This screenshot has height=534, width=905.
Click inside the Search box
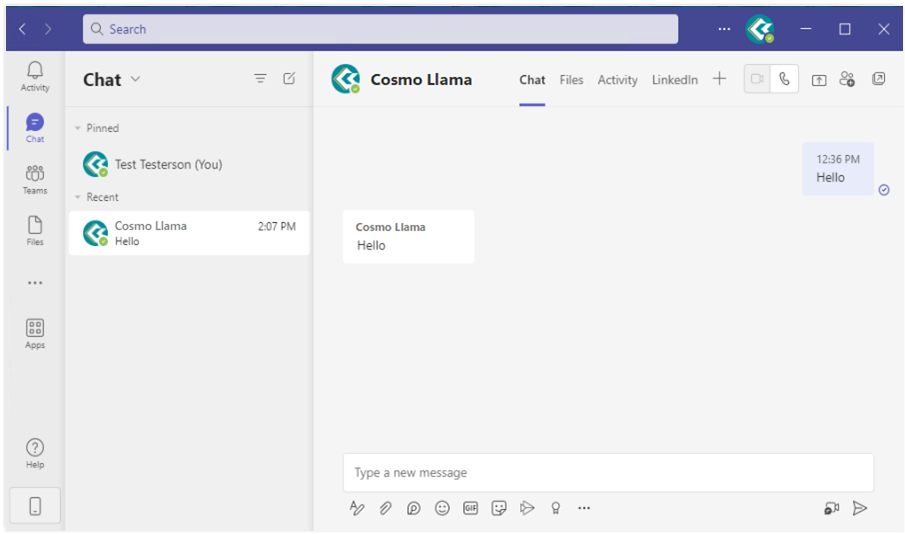pos(380,29)
